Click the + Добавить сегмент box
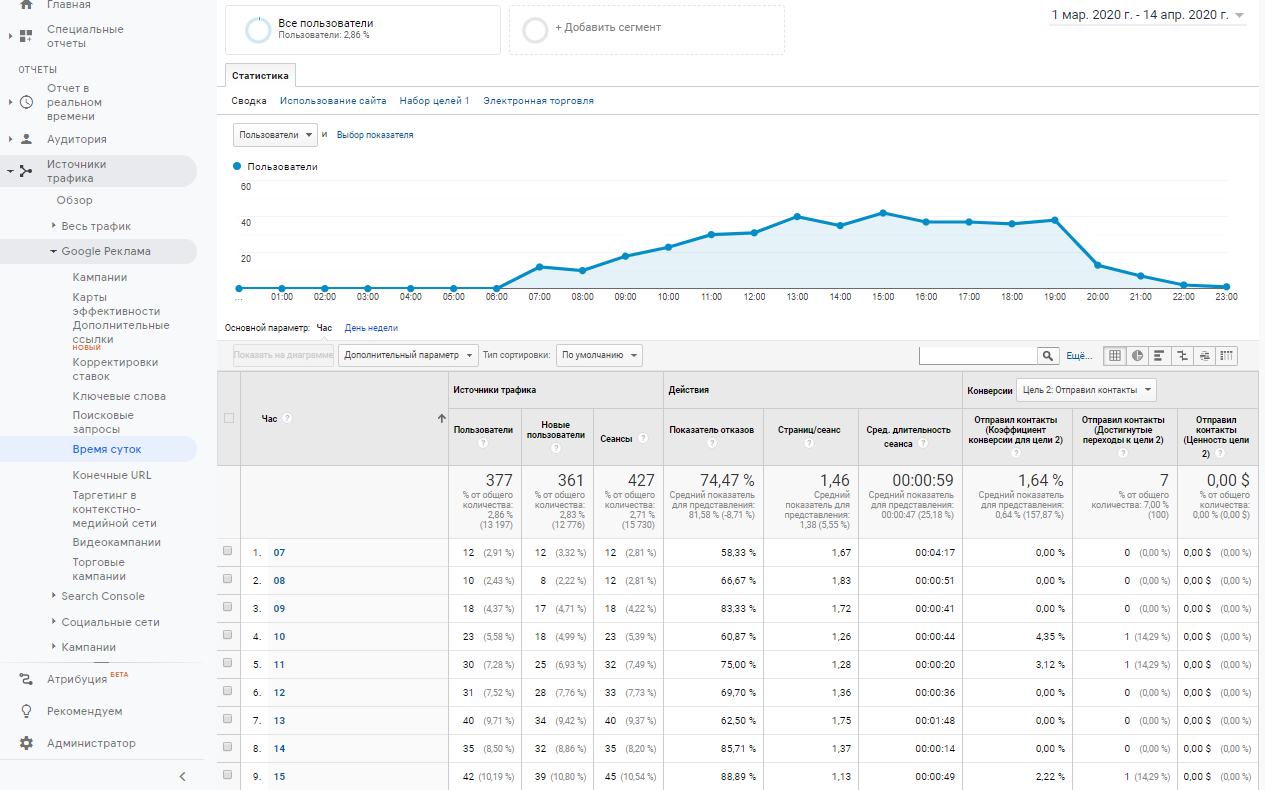 click(x=646, y=29)
